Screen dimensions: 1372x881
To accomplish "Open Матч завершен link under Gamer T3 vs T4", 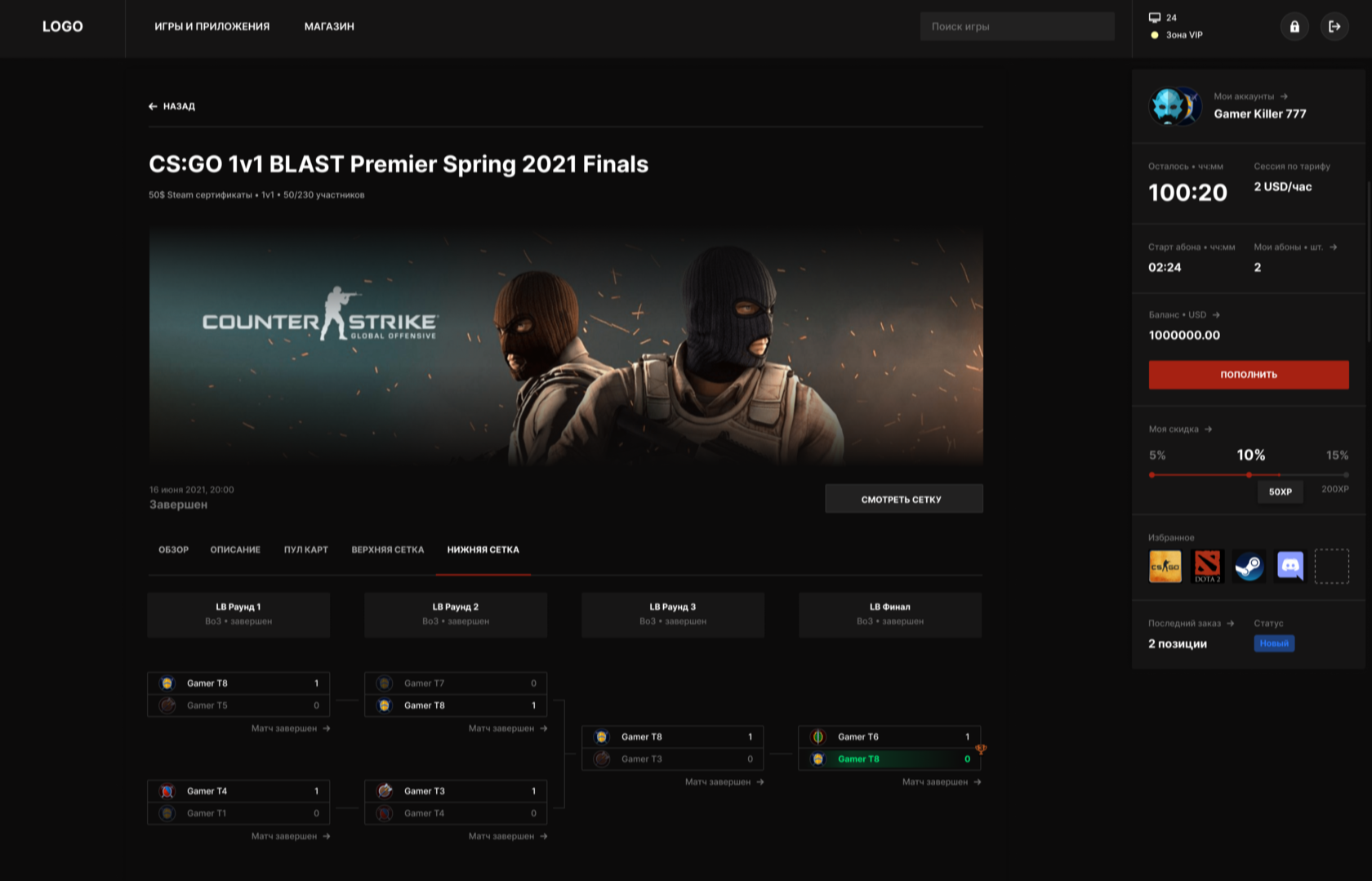I will (508, 836).
